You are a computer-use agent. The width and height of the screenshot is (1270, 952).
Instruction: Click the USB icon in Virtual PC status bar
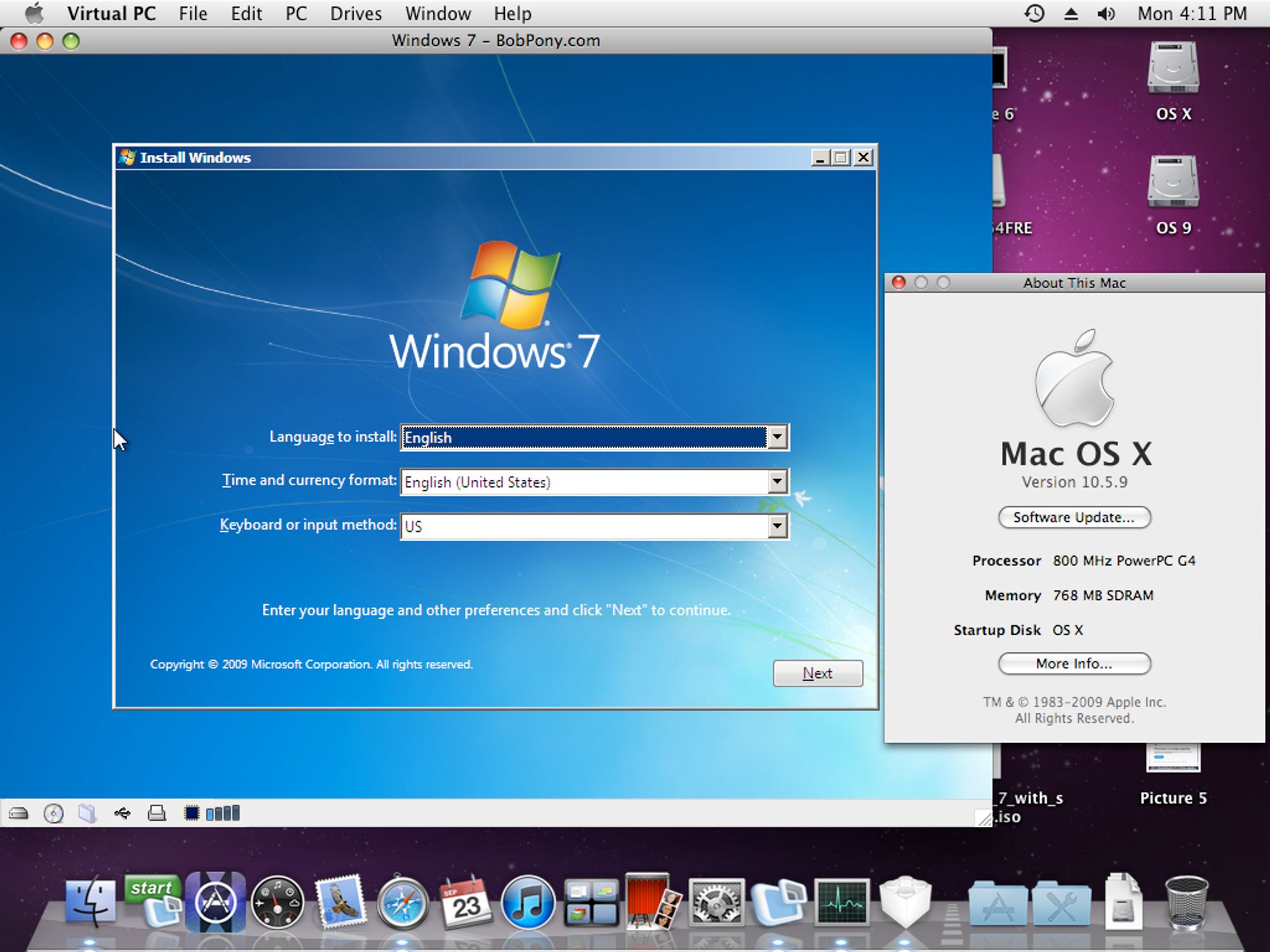pyautogui.click(x=122, y=813)
